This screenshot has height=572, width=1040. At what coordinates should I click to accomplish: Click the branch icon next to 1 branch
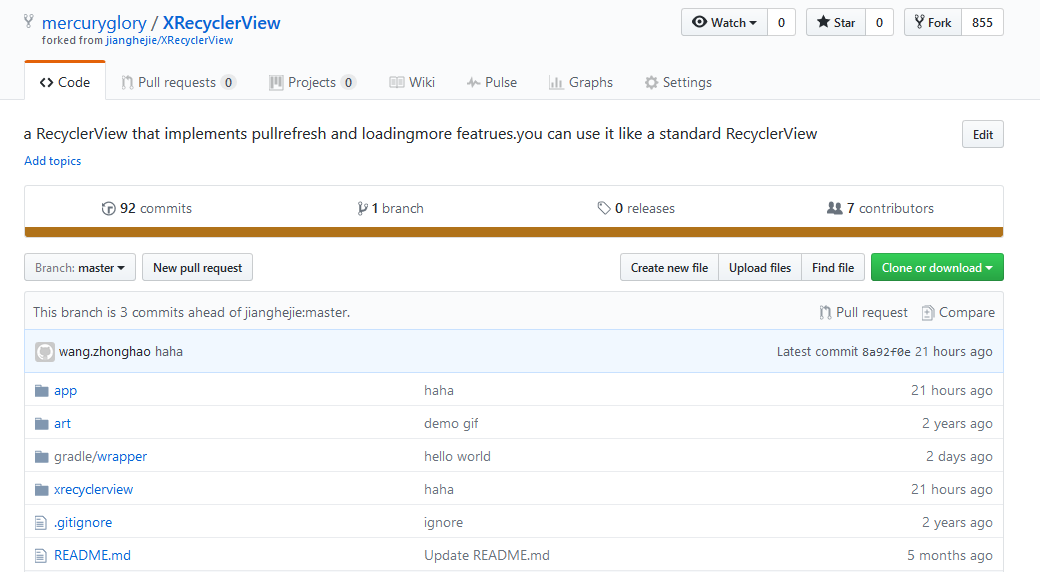[x=362, y=208]
